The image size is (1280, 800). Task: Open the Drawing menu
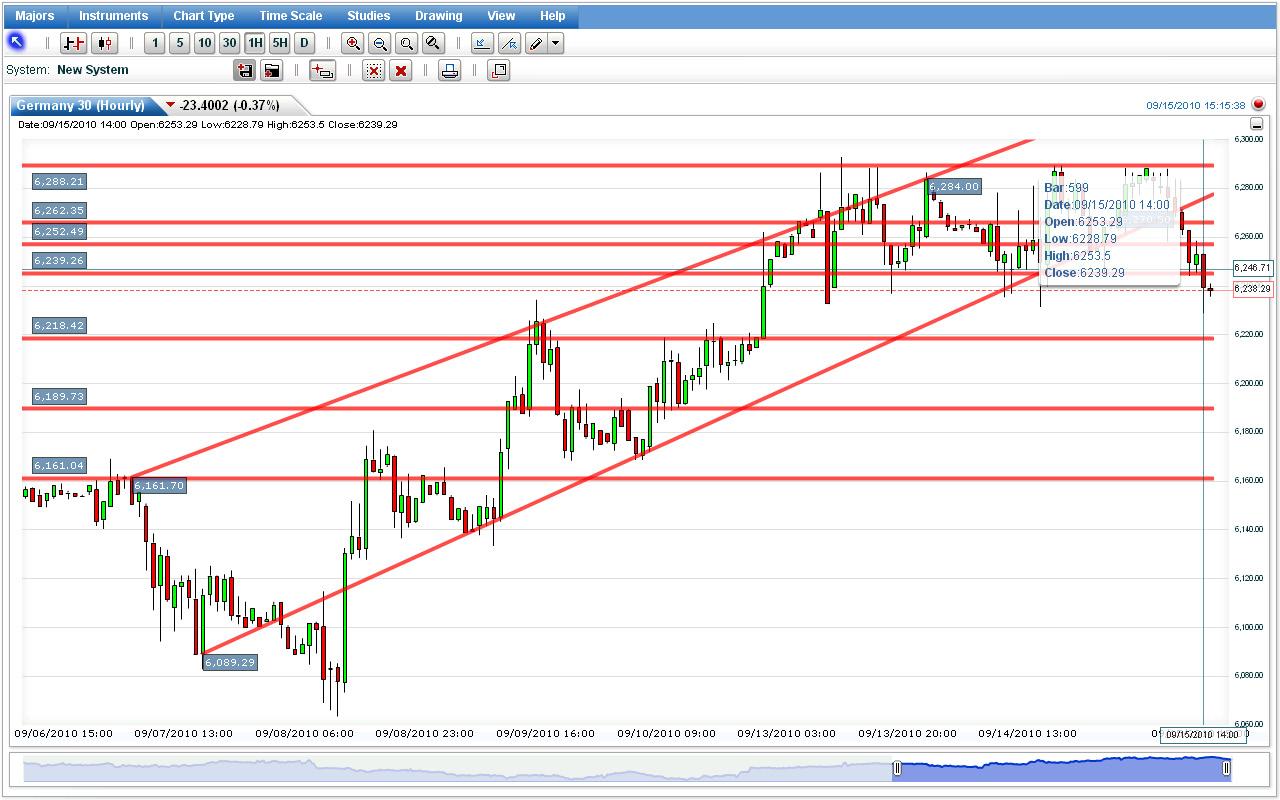coord(438,16)
